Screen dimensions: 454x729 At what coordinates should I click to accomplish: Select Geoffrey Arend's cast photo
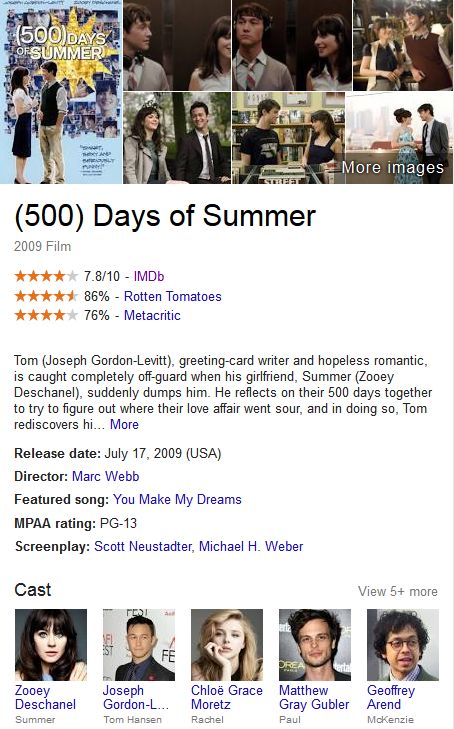pyautogui.click(x=402, y=645)
